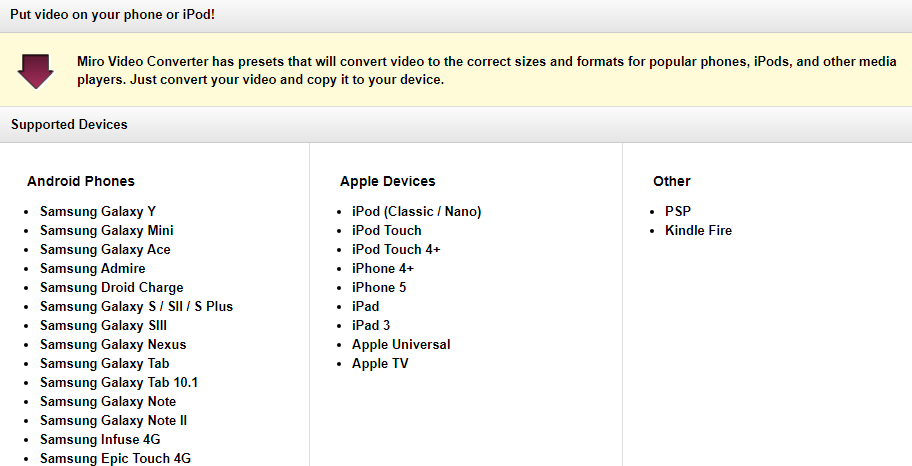Pick Samsung Galaxy Nexus device
912x466 pixels.
pos(113,344)
